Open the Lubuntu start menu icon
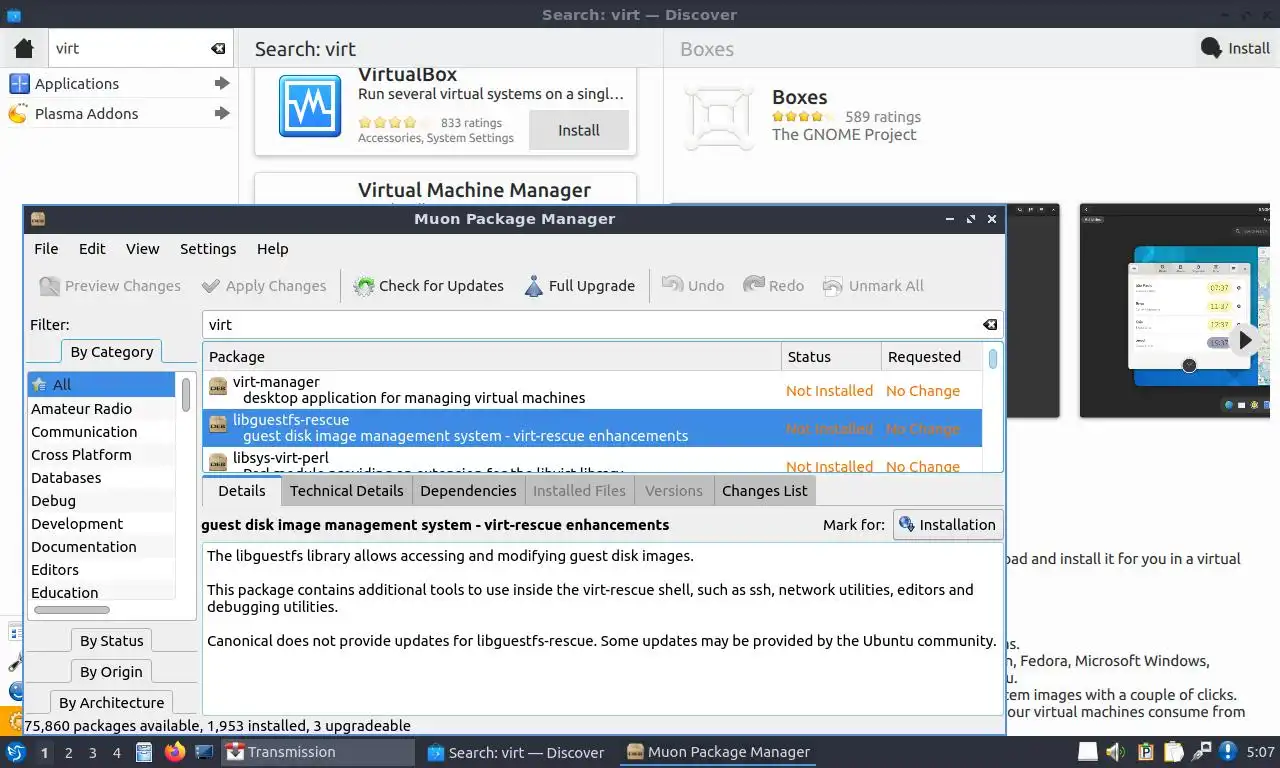This screenshot has width=1280, height=768. click(x=15, y=752)
